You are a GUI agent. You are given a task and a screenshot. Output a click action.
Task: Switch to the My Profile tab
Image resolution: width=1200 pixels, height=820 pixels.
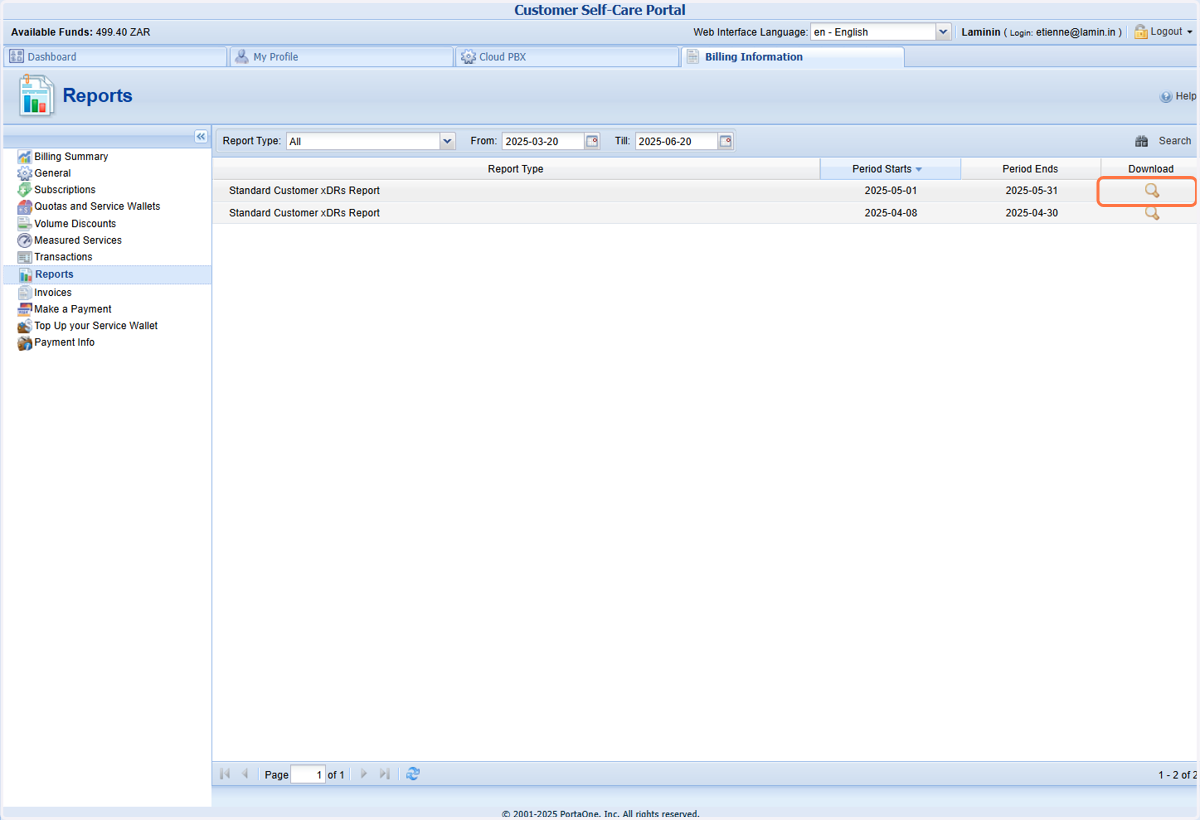pyautogui.click(x=341, y=57)
